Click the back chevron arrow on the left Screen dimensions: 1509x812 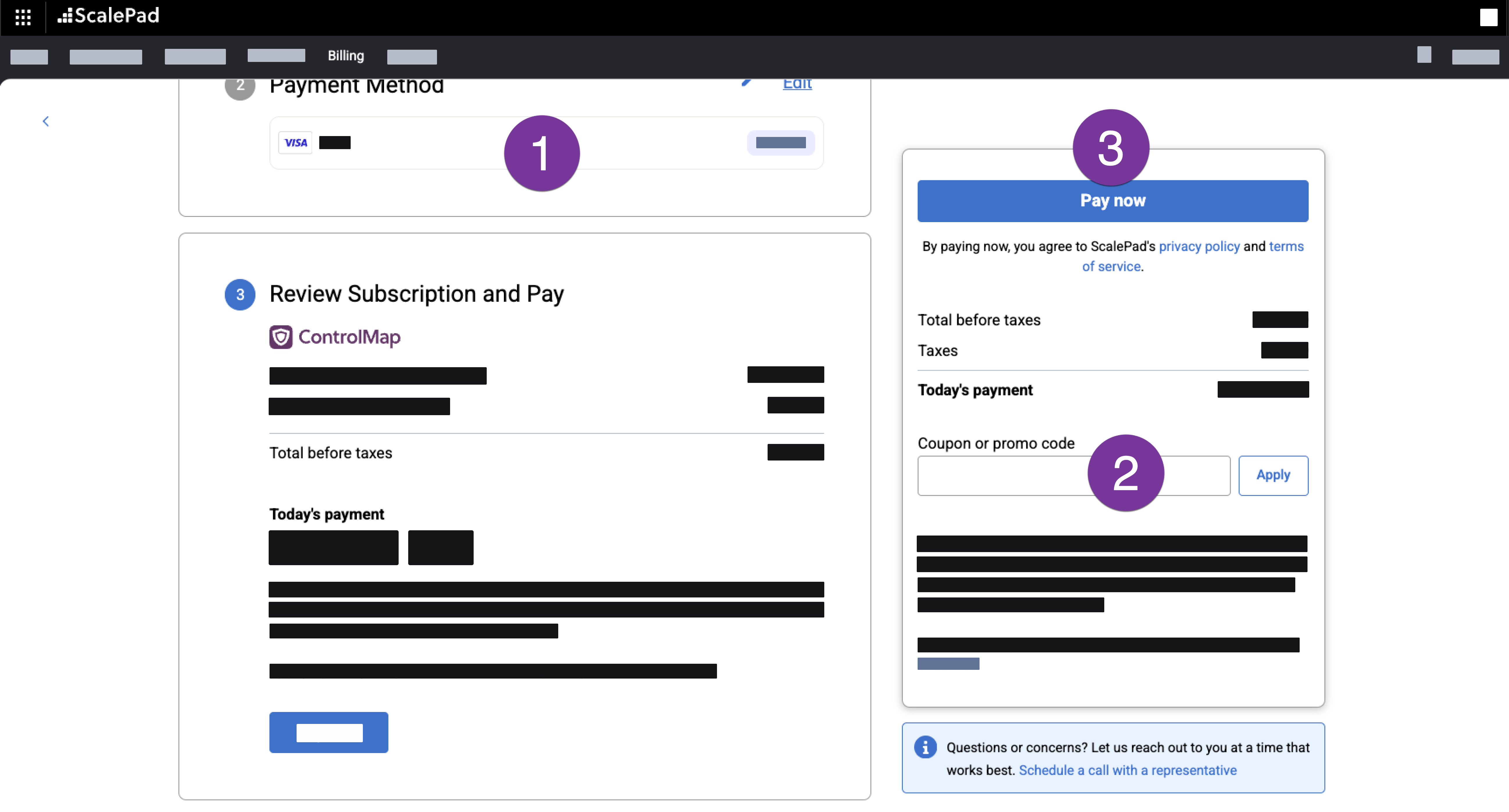pyautogui.click(x=46, y=121)
